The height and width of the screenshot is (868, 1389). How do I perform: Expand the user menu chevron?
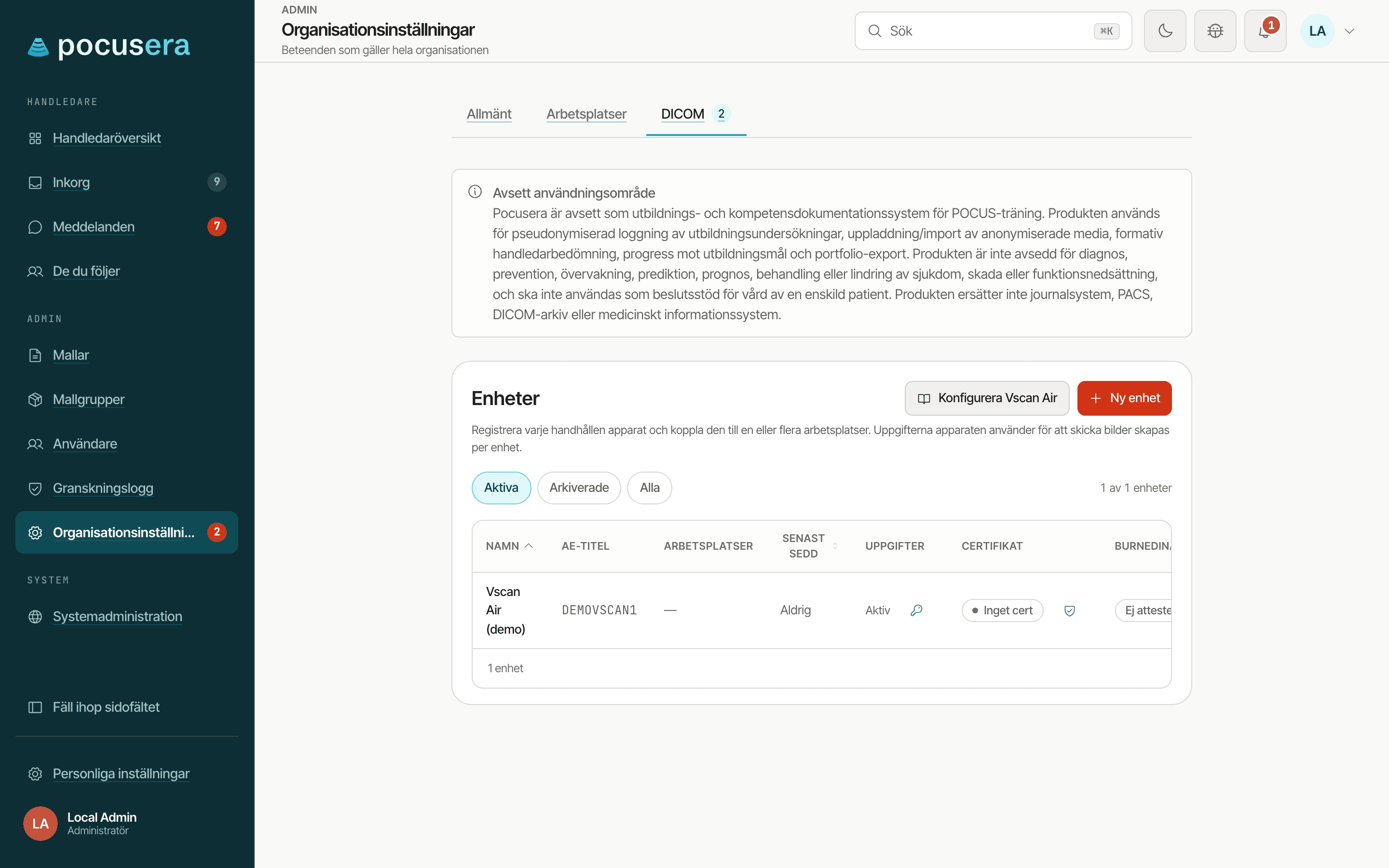[x=1349, y=31]
